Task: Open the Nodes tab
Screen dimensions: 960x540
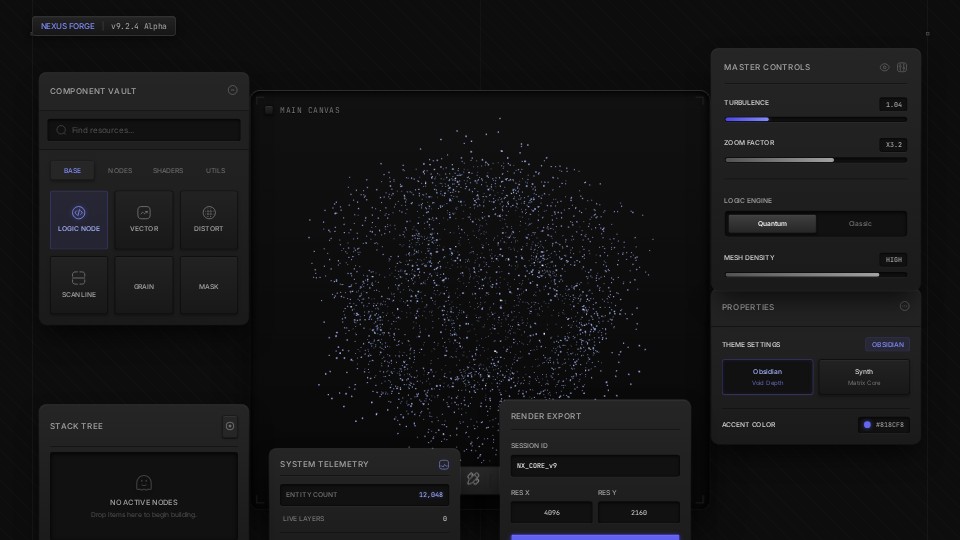Action: (x=120, y=170)
